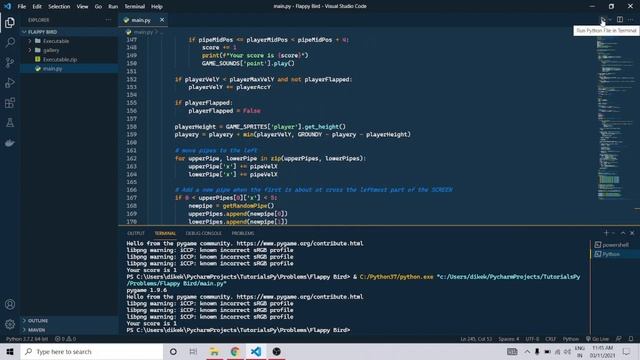Switch to the DEBUG CONSOLE tab
The height and width of the screenshot is (360, 640).
[204, 233]
